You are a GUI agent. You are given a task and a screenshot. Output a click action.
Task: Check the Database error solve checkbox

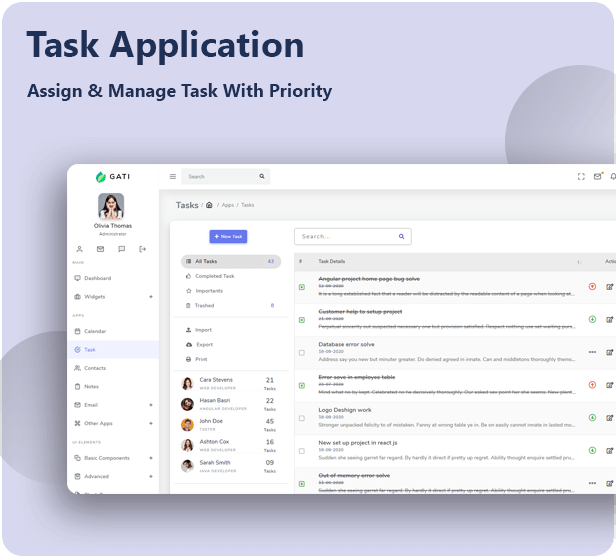coord(302,353)
